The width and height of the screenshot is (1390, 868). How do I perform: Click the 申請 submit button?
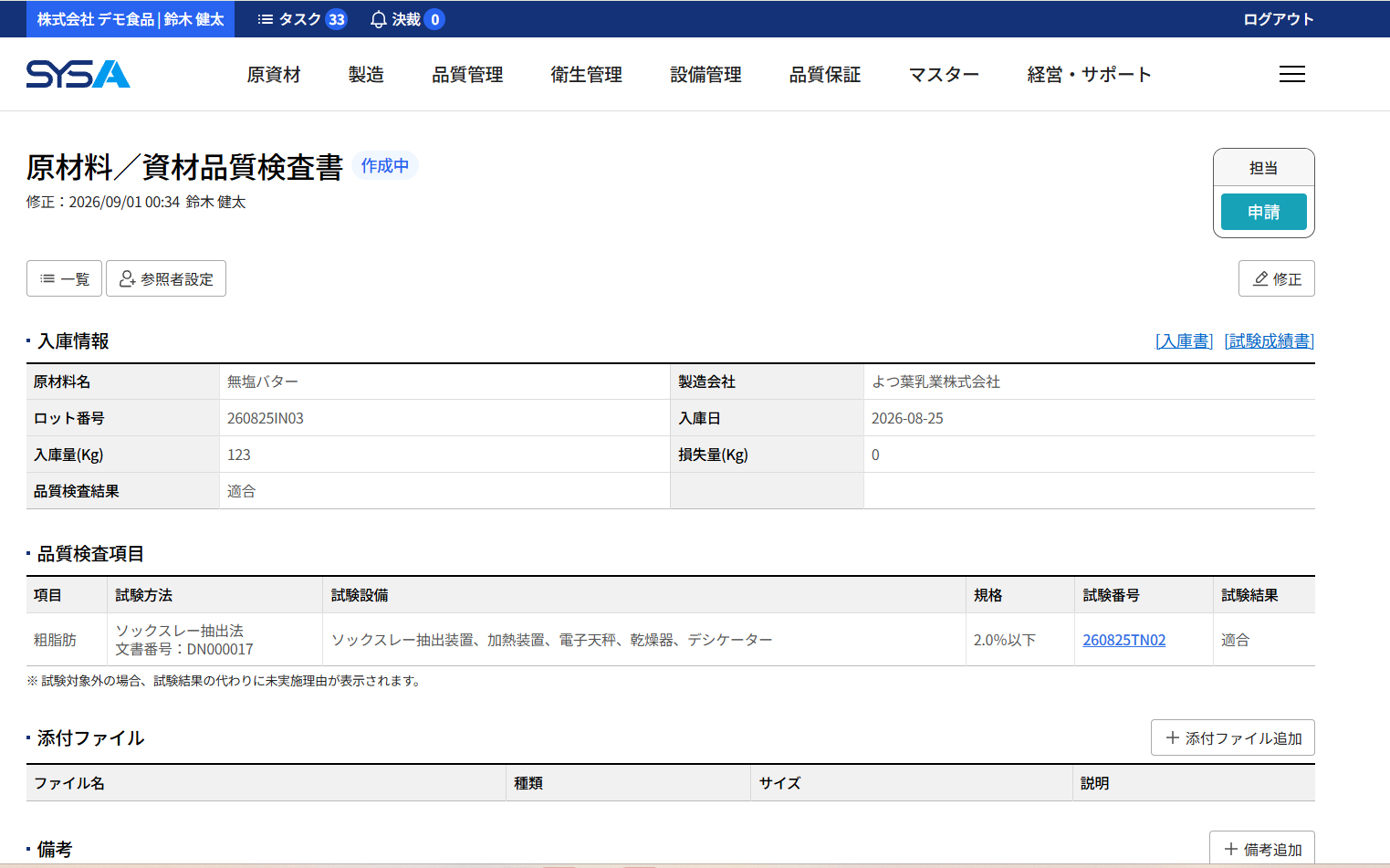(1264, 212)
